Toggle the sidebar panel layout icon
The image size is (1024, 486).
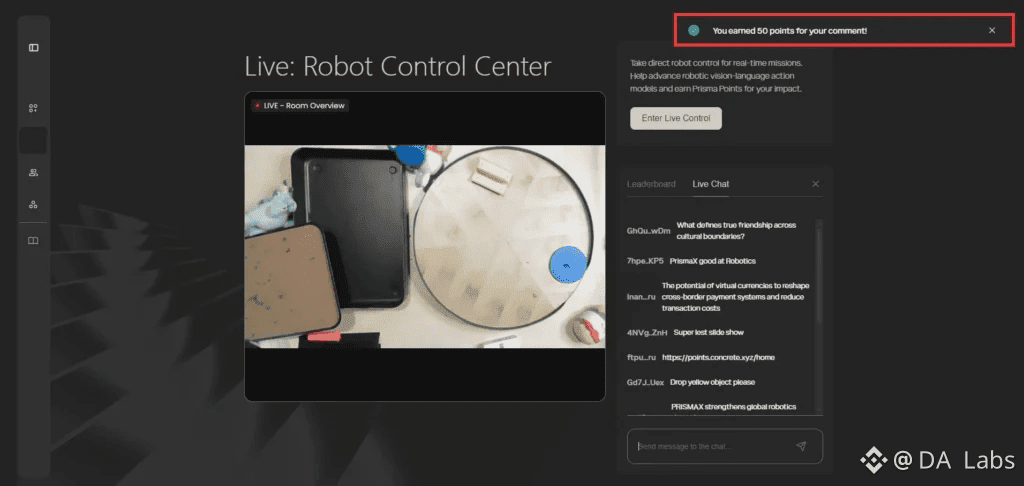[x=33, y=48]
